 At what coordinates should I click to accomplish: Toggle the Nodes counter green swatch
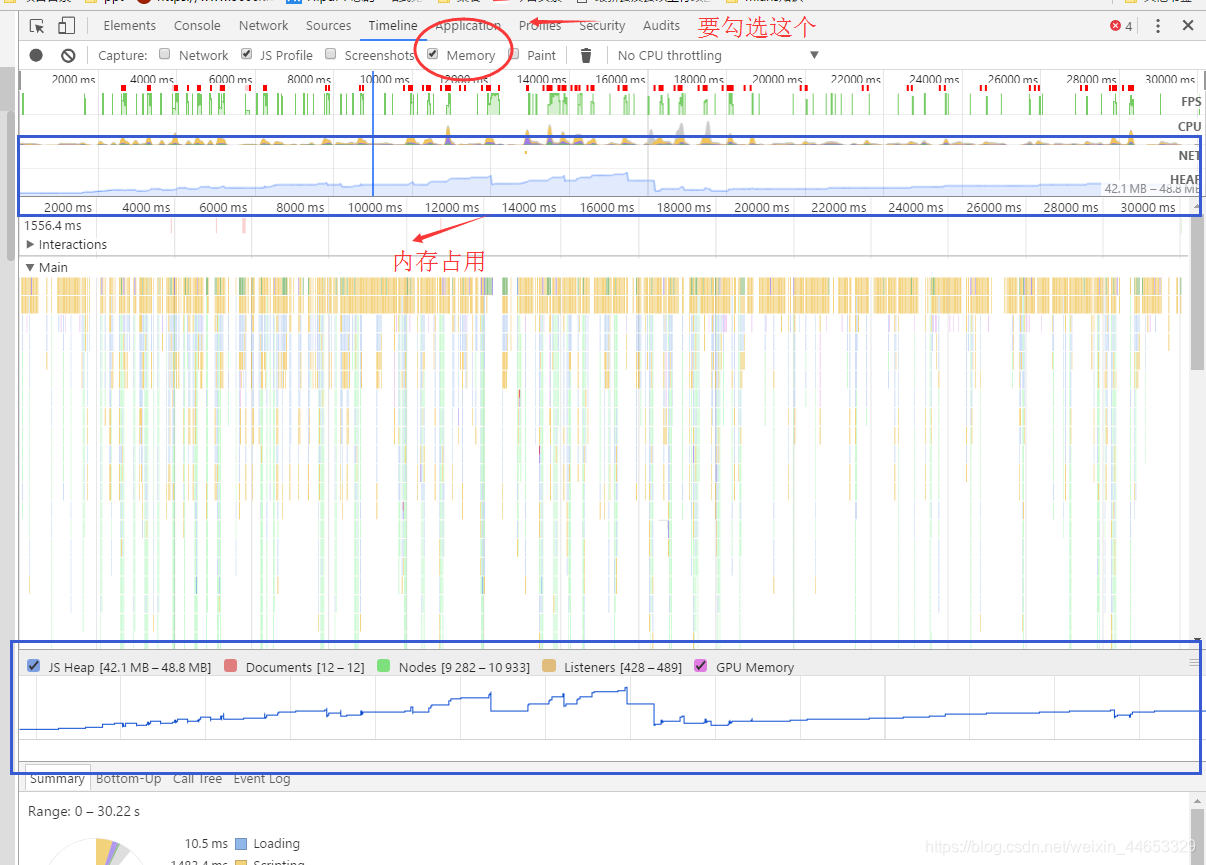(384, 666)
